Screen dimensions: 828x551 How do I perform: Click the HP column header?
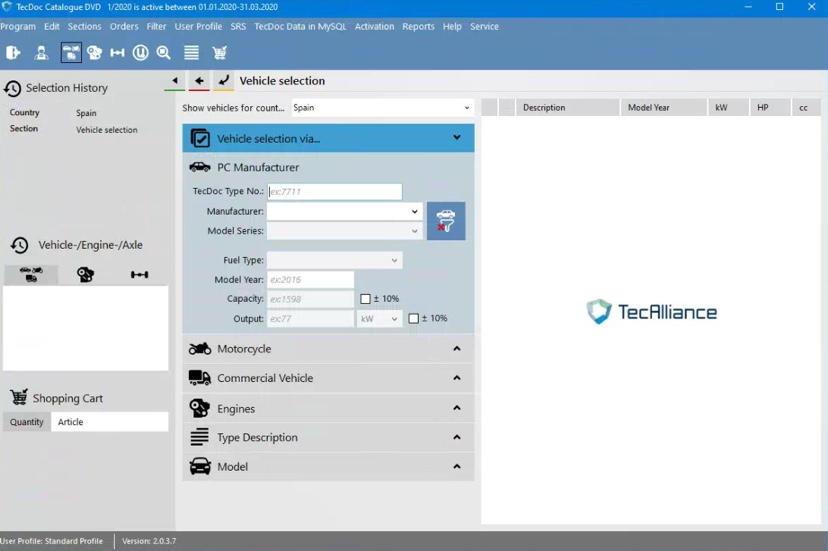click(x=770, y=107)
